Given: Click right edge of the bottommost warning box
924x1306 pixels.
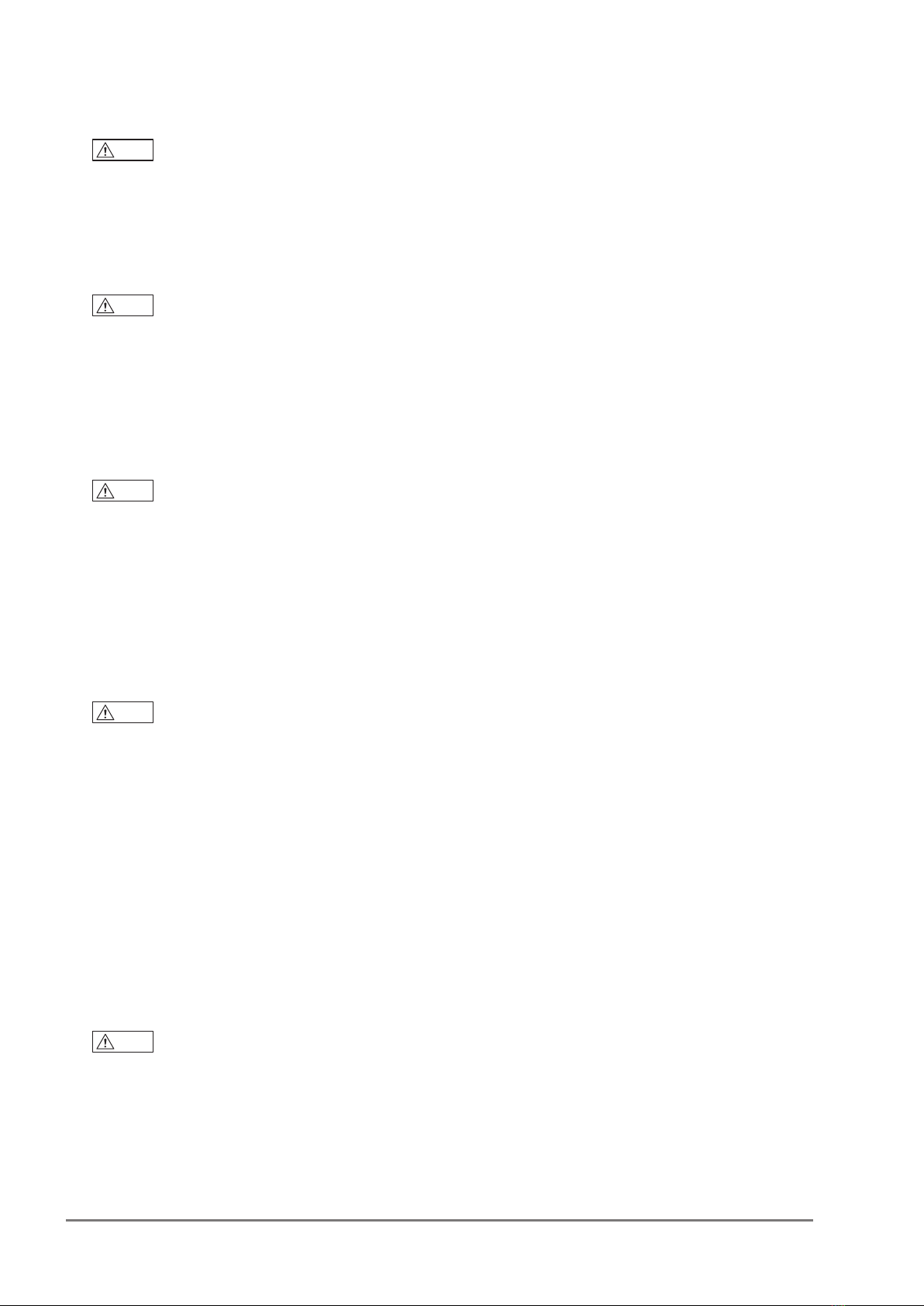Looking at the screenshot, I should pos(153,1042).
